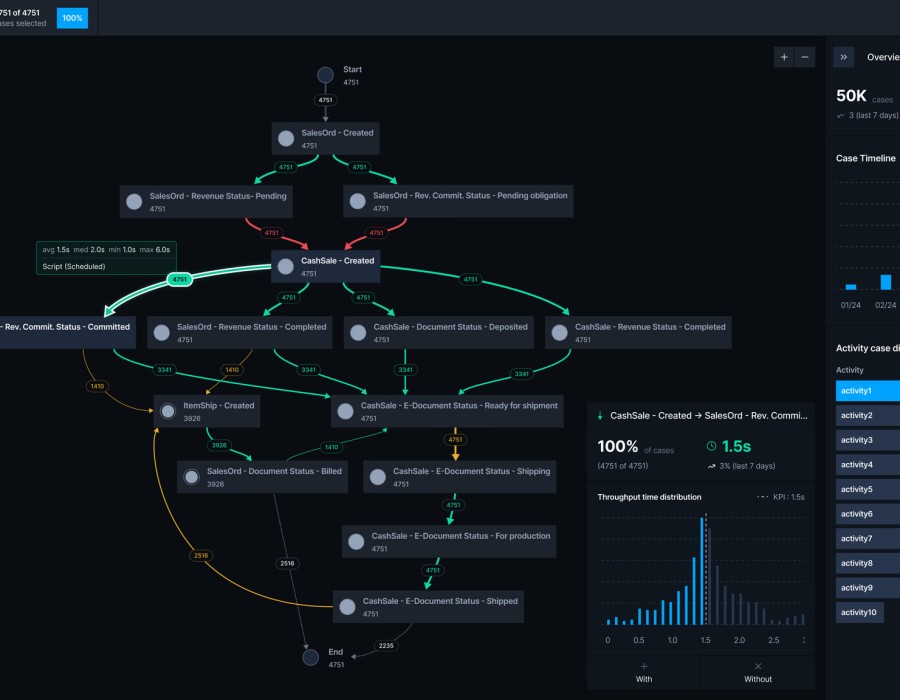Select activity1 in activity list
The image size is (900, 700).
(x=866, y=391)
